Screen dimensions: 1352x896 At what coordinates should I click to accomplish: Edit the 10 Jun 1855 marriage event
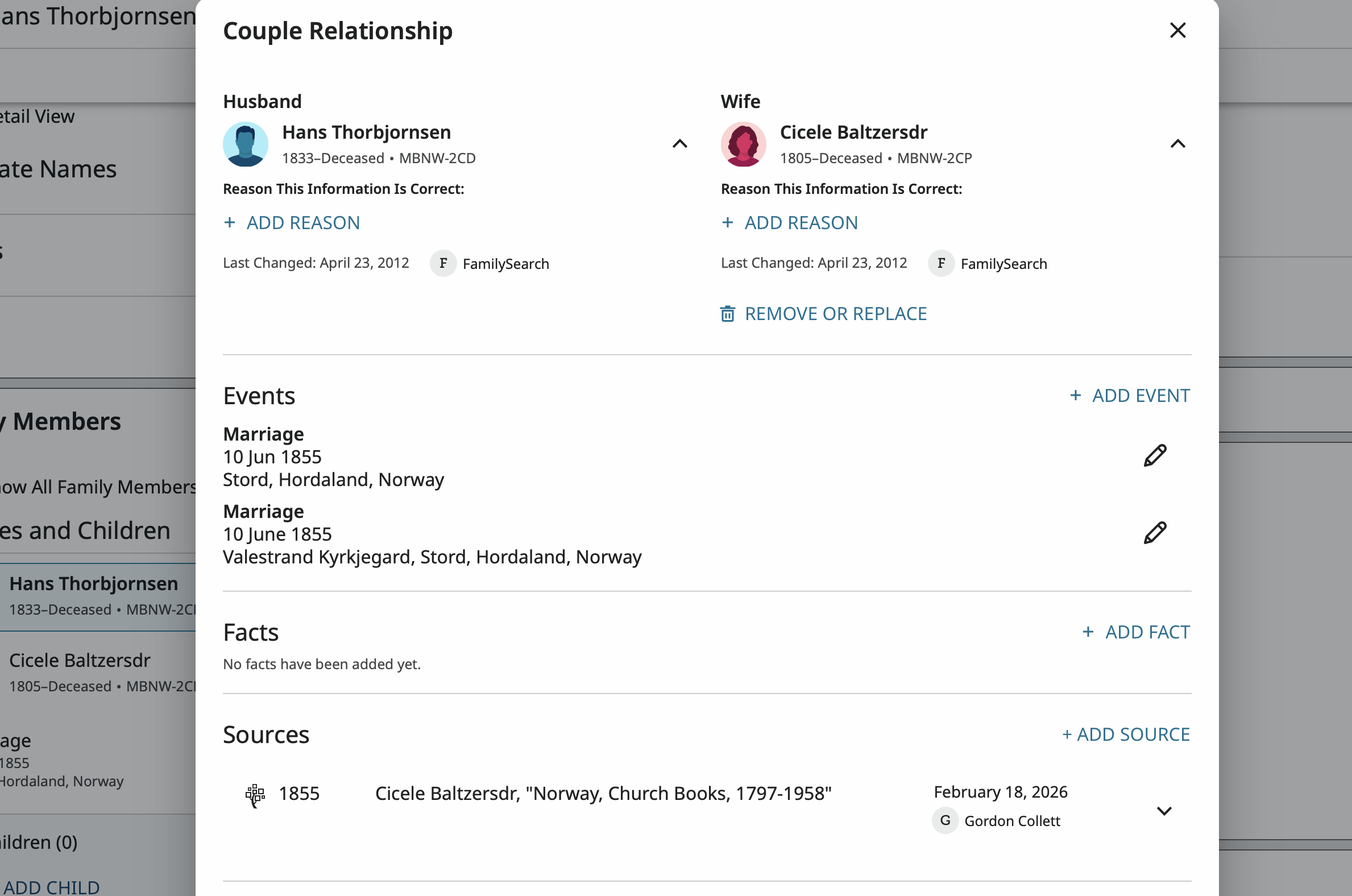[x=1154, y=456]
